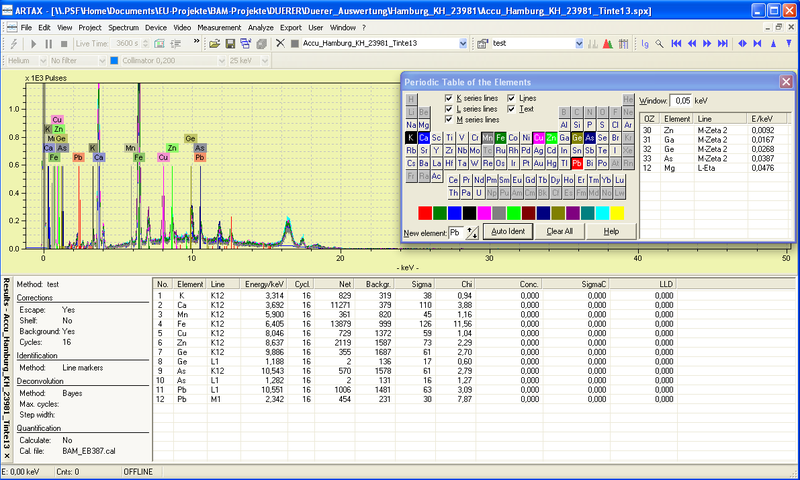Click the New element up/down stepper
The height and width of the screenshot is (480, 800).
472,233
